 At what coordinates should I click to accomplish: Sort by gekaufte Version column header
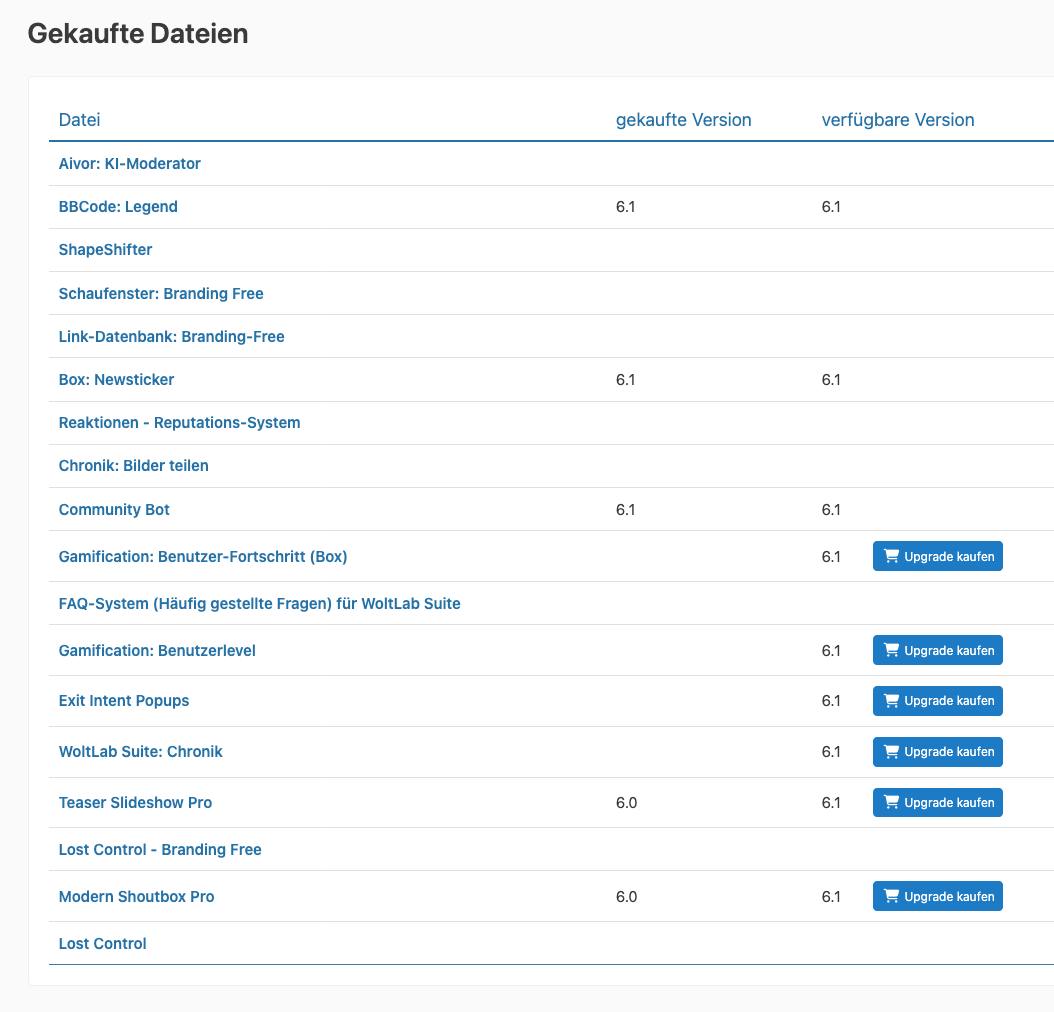pos(683,120)
